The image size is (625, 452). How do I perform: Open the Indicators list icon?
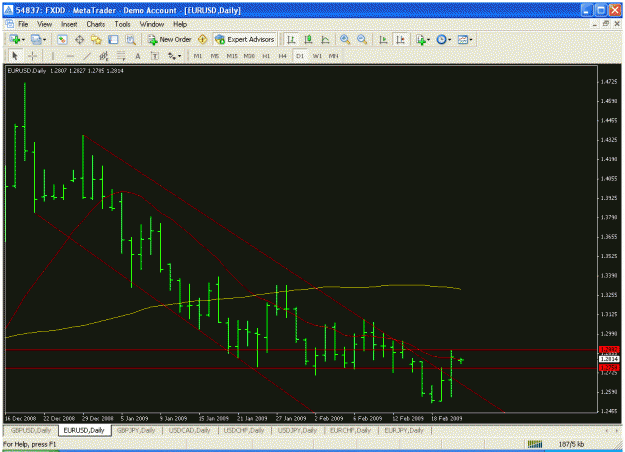pyautogui.click(x=421, y=39)
